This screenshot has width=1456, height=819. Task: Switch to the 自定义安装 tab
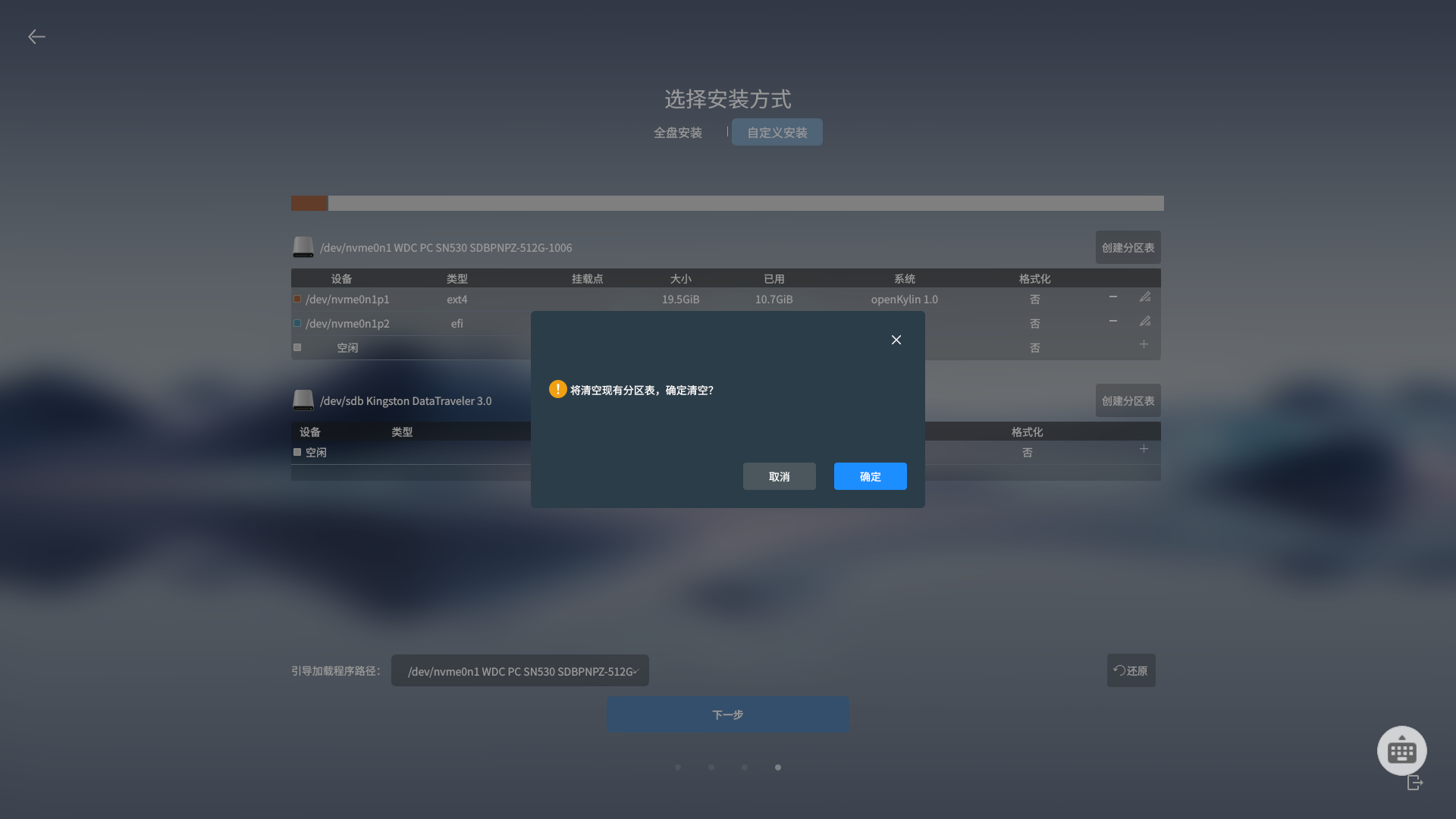(x=777, y=132)
